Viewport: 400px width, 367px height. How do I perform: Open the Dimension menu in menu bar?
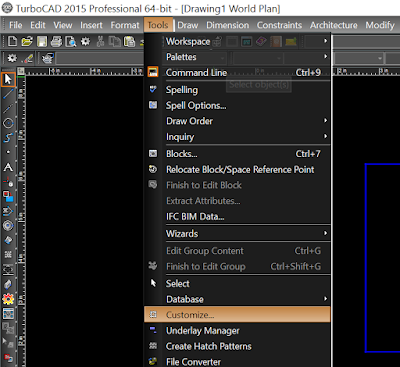click(x=228, y=25)
